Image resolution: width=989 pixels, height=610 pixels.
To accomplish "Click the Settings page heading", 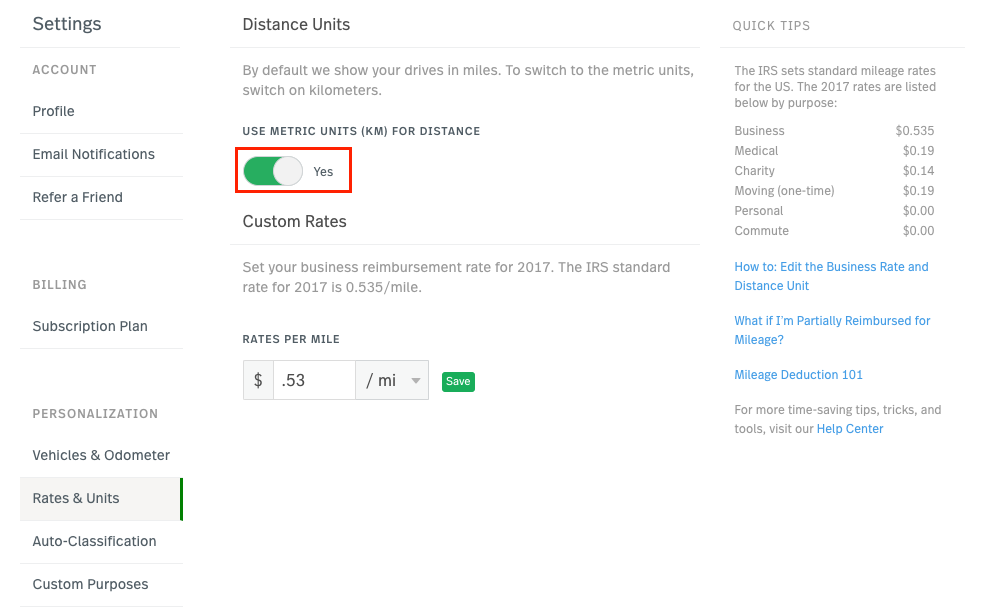I will [x=67, y=24].
